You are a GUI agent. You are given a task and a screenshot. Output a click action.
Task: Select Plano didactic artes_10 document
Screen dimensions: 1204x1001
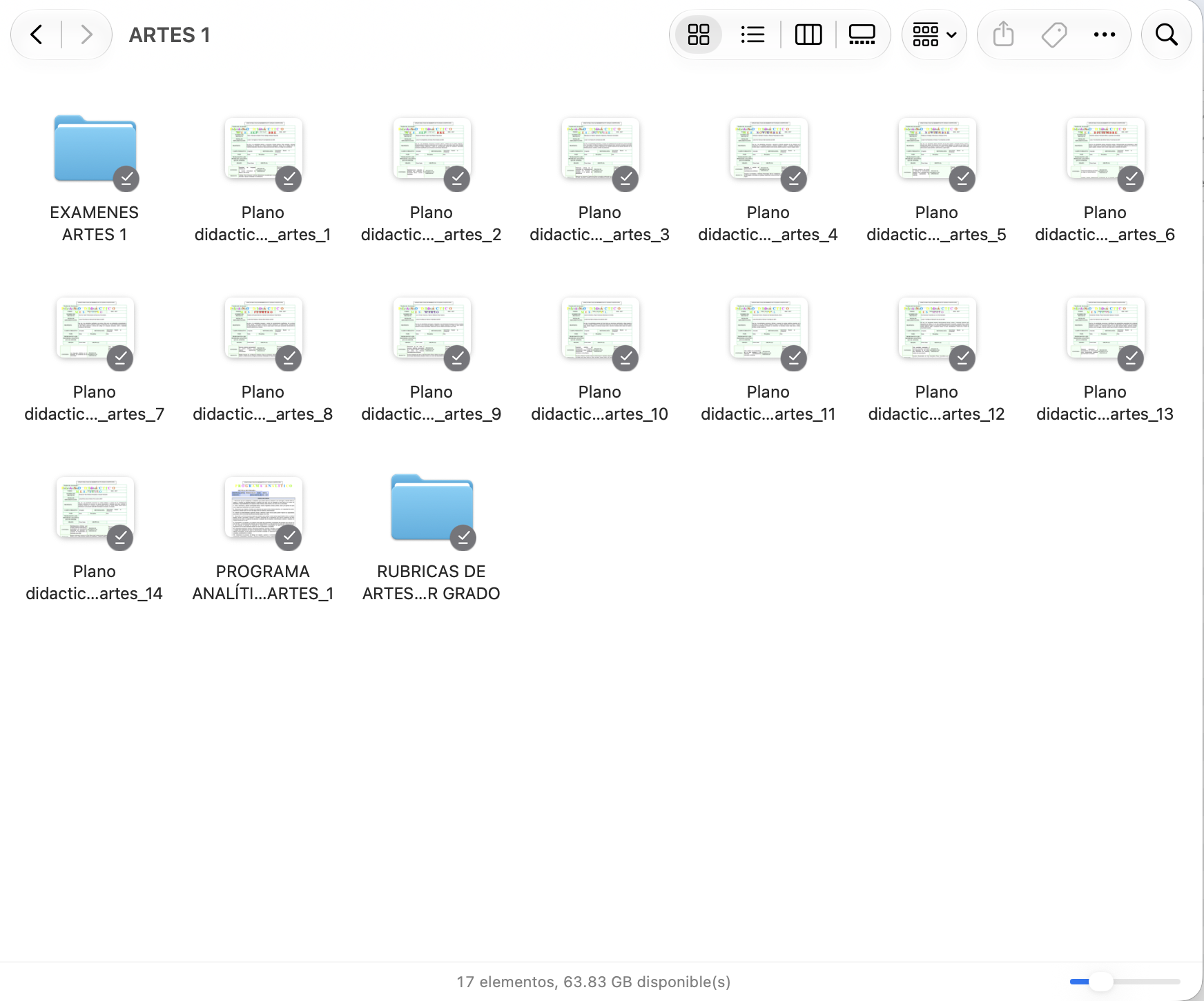pyautogui.click(x=600, y=329)
